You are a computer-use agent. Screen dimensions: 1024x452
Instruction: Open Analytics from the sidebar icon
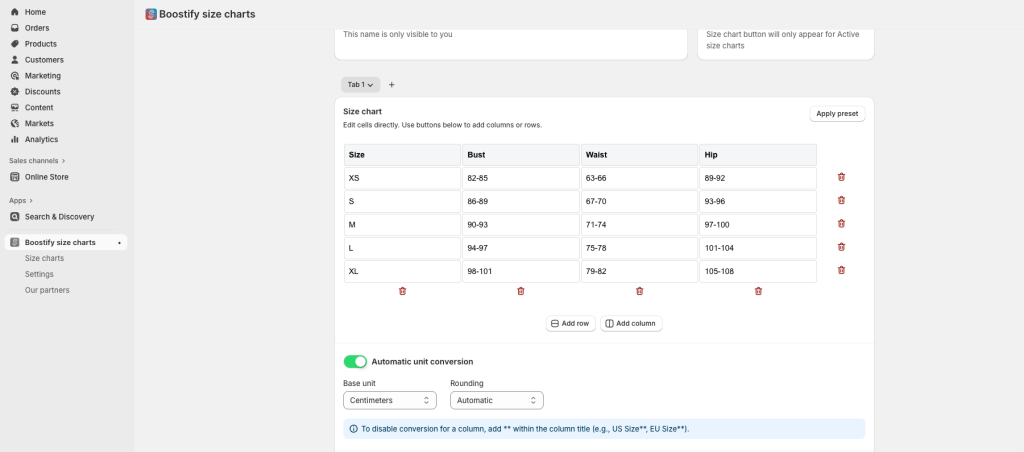[14, 139]
